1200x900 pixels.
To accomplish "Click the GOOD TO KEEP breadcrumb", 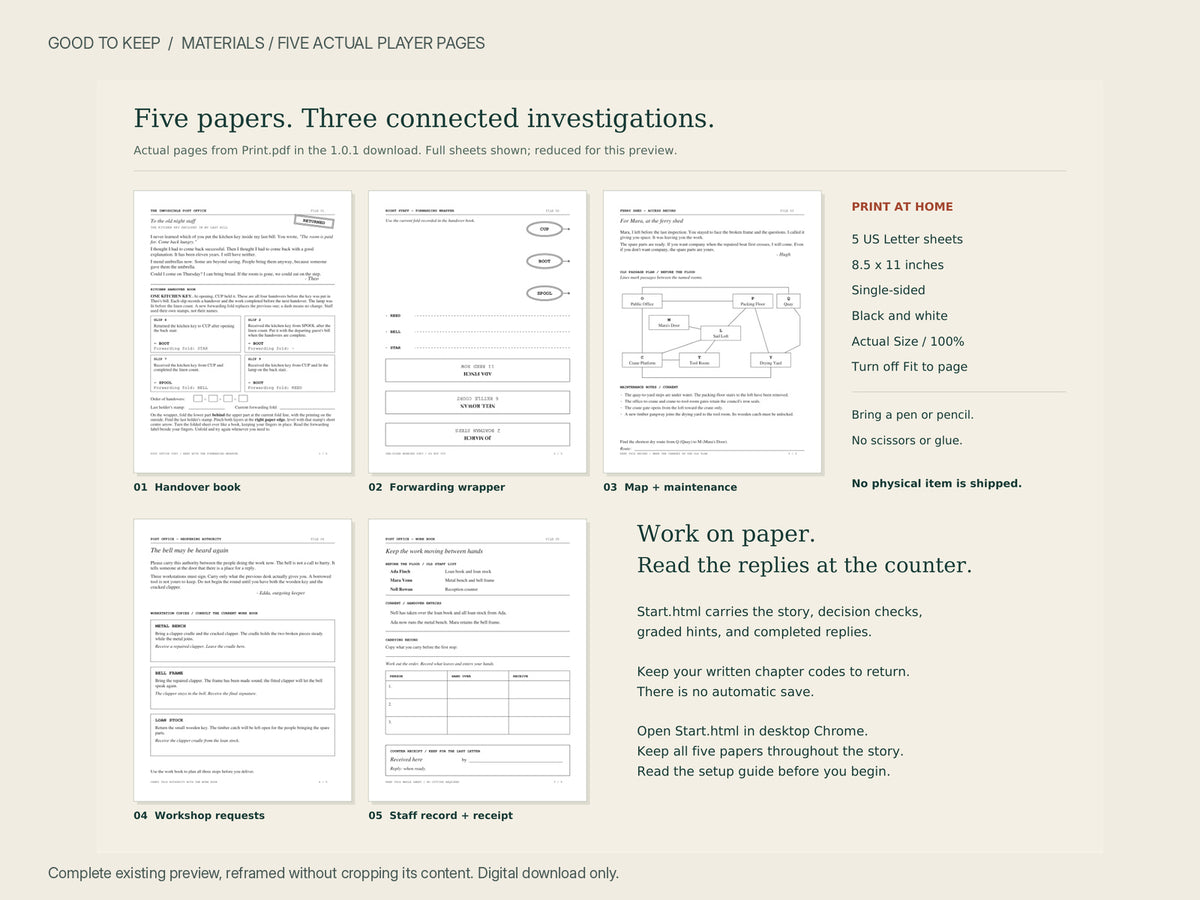I will point(104,43).
